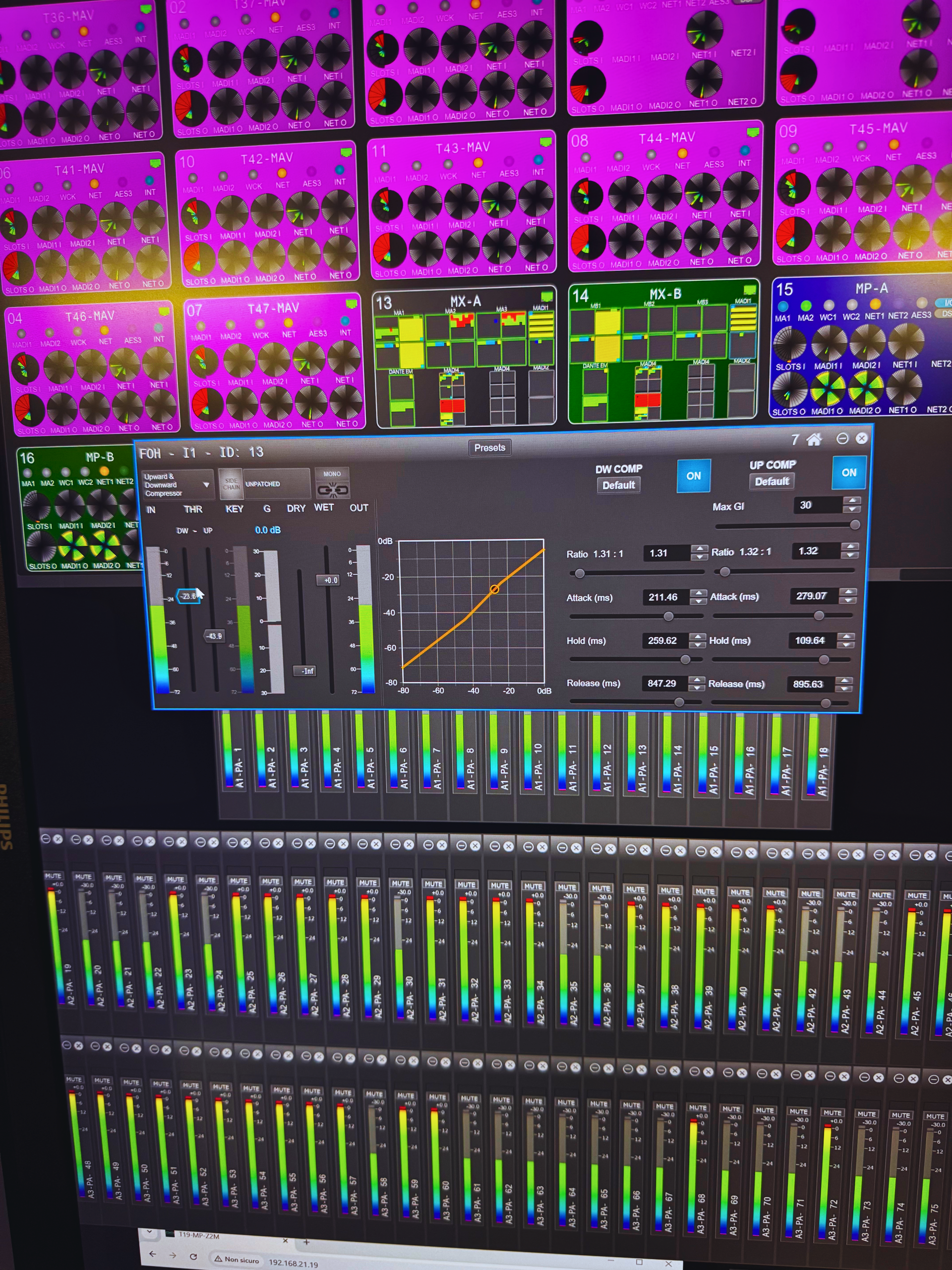Open the UNPATCHED side chain selector

pos(276,484)
